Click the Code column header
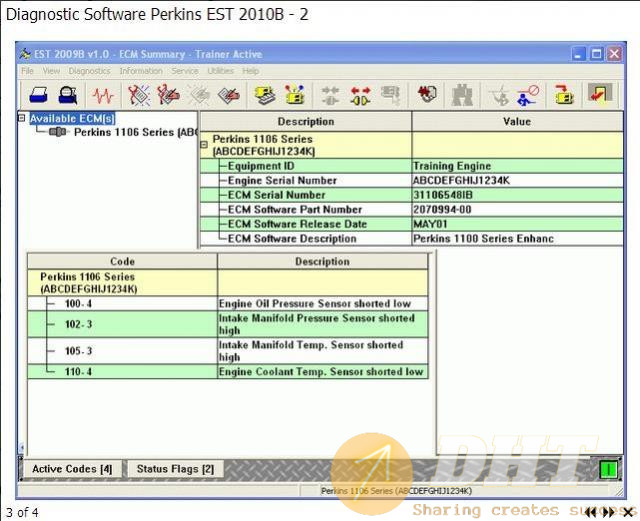640x521 pixels. 122,261
